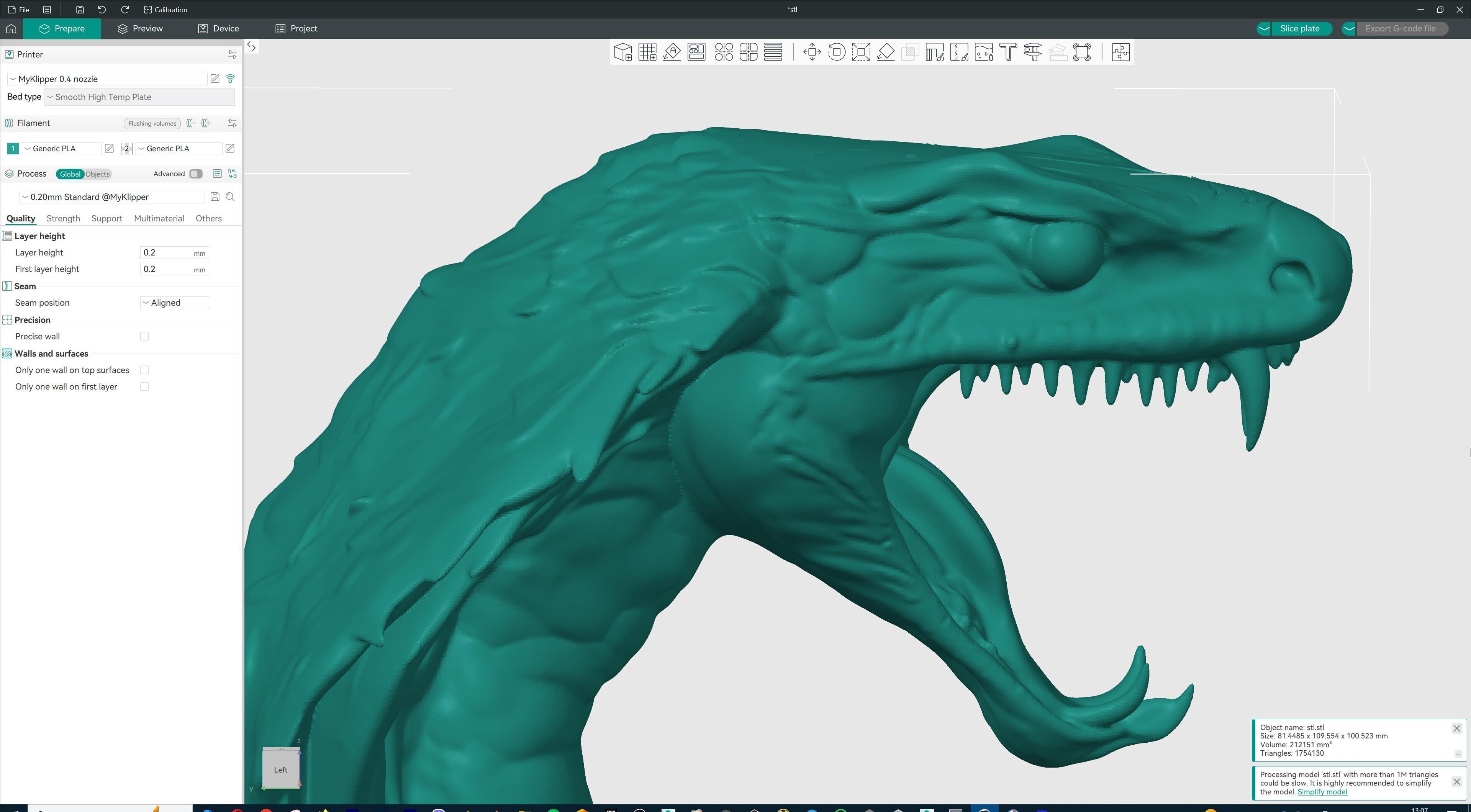This screenshot has width=1471, height=812.
Task: Click the process settings list icon
Action: (x=217, y=174)
